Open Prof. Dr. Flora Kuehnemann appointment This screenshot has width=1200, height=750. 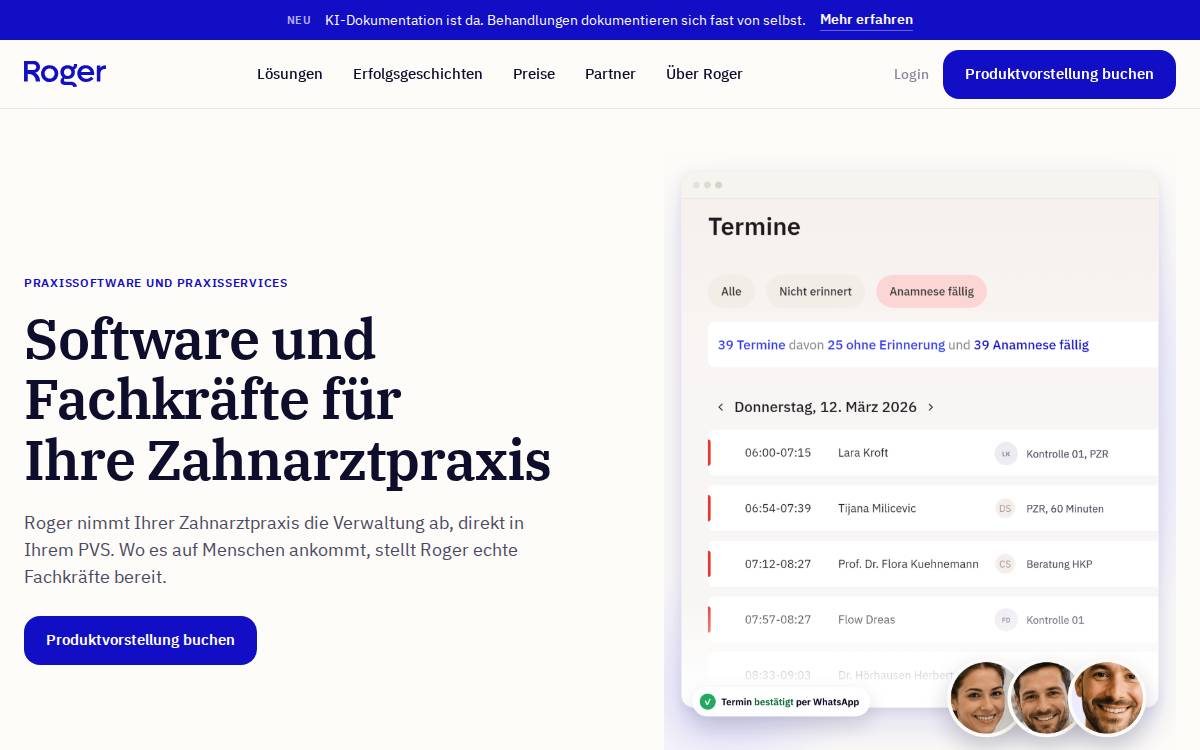point(933,564)
